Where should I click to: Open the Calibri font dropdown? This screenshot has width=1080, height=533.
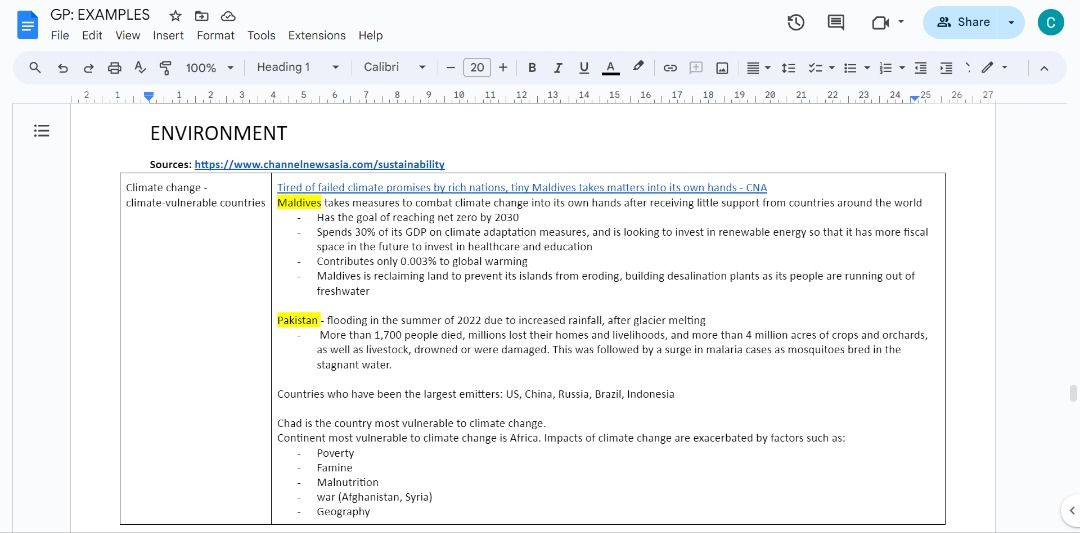point(394,67)
